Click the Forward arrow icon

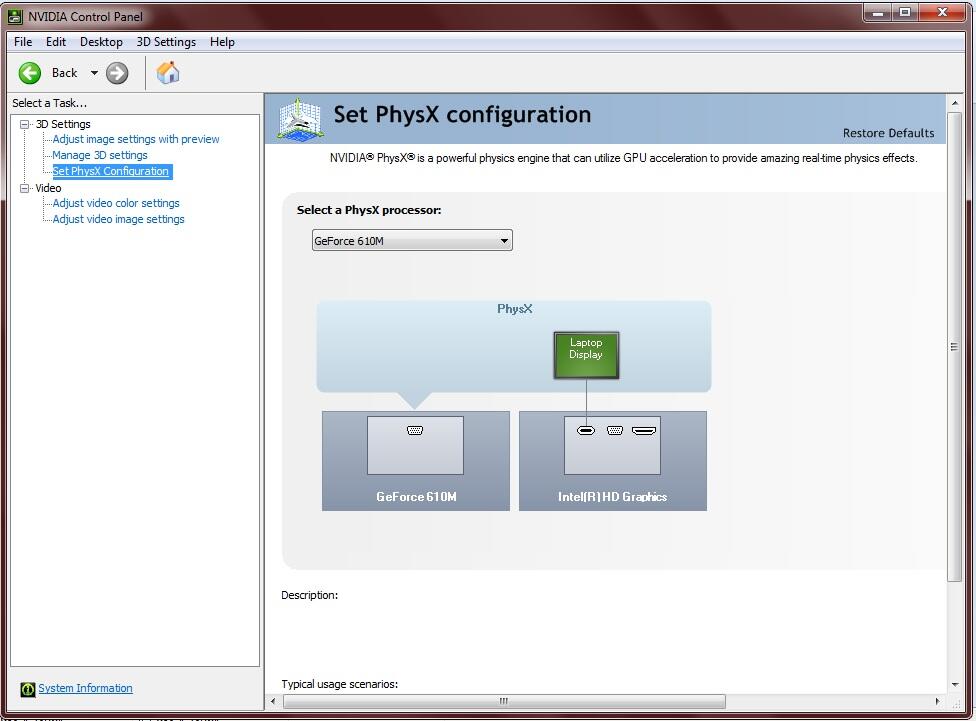(117, 73)
